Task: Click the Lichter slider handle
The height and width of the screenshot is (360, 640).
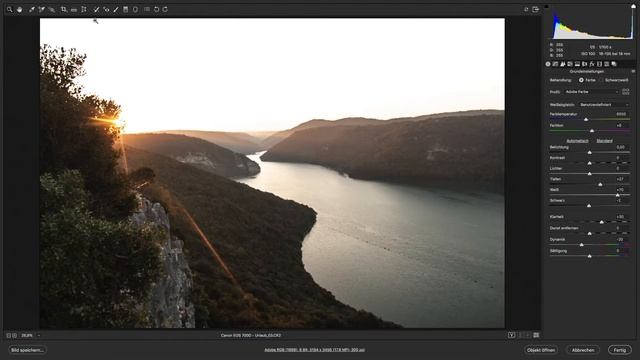Action: tap(590, 173)
